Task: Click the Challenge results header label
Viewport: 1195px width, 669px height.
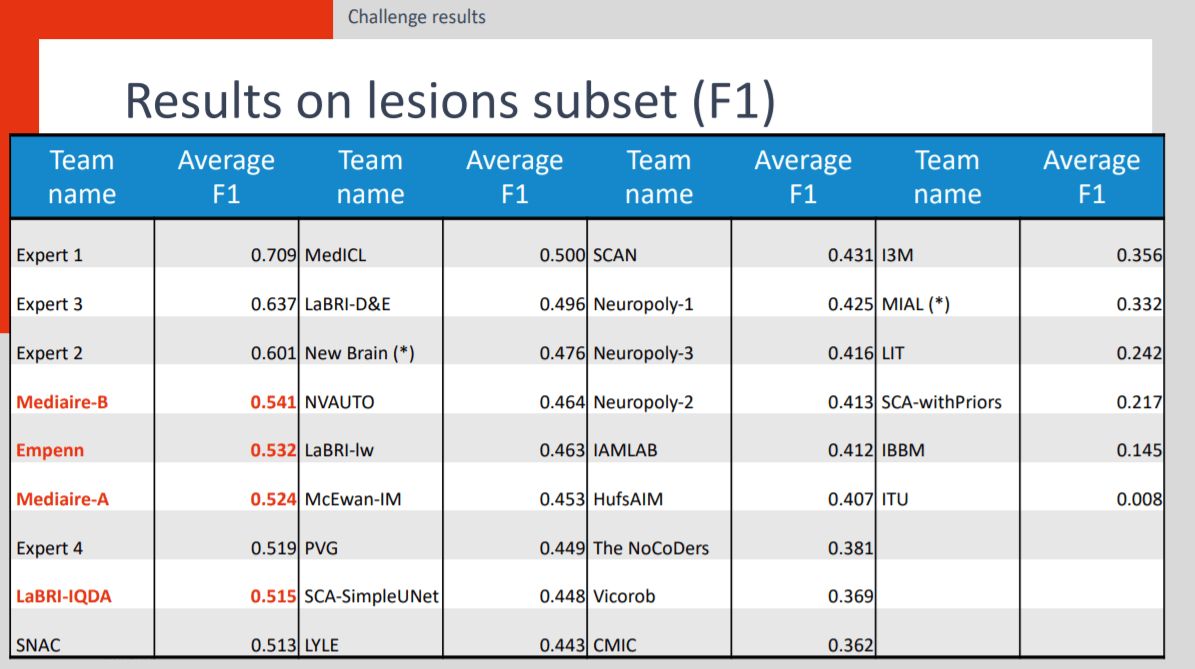Action: [416, 17]
